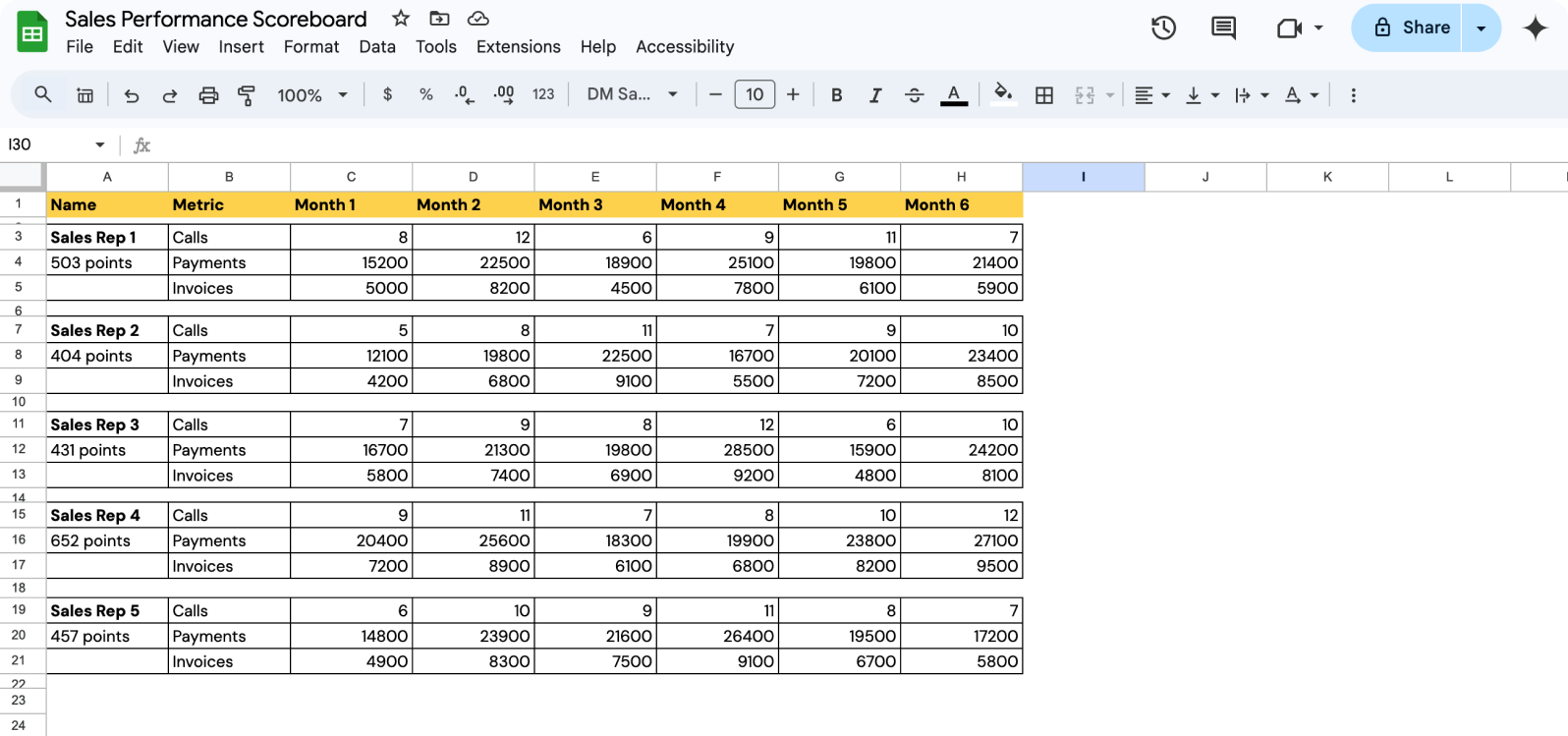
Task: Select column A header
Action: 107,177
